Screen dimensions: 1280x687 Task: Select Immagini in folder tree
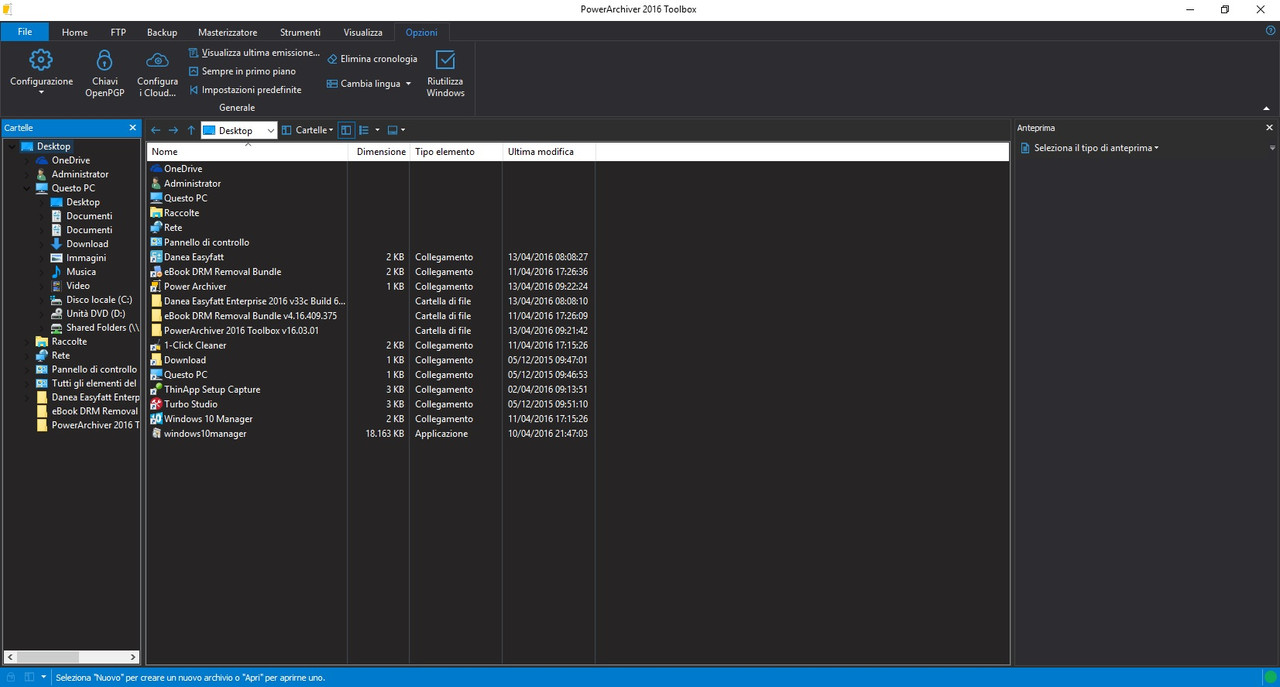point(86,258)
